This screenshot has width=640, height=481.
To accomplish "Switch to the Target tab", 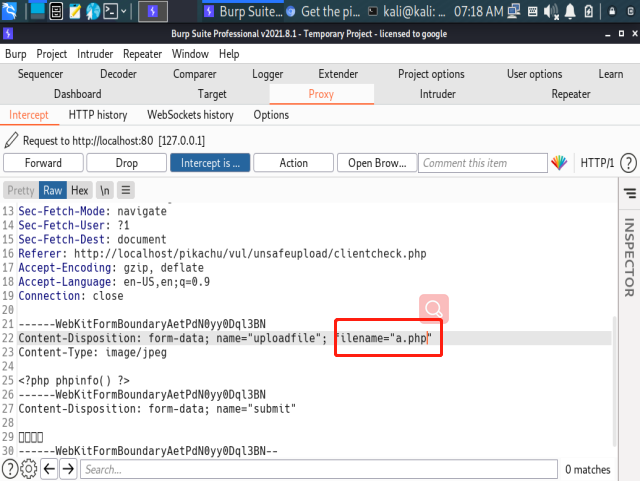I will pos(212,94).
